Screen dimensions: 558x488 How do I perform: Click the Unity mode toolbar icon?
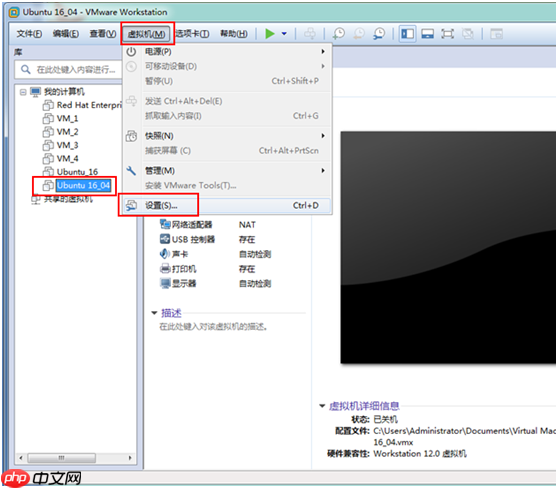tap(468, 34)
